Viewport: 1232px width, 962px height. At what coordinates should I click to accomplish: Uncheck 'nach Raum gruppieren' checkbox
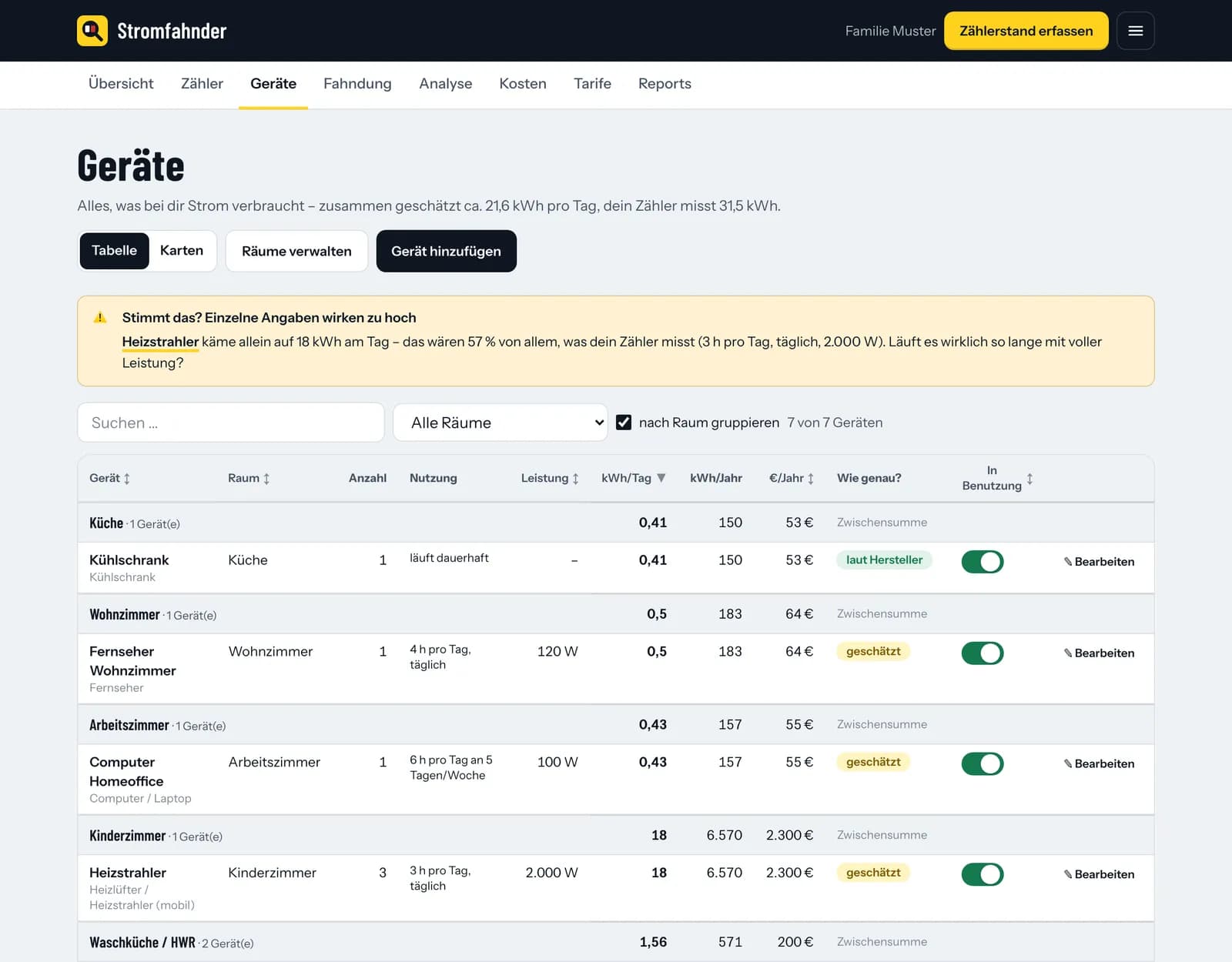[x=624, y=423]
